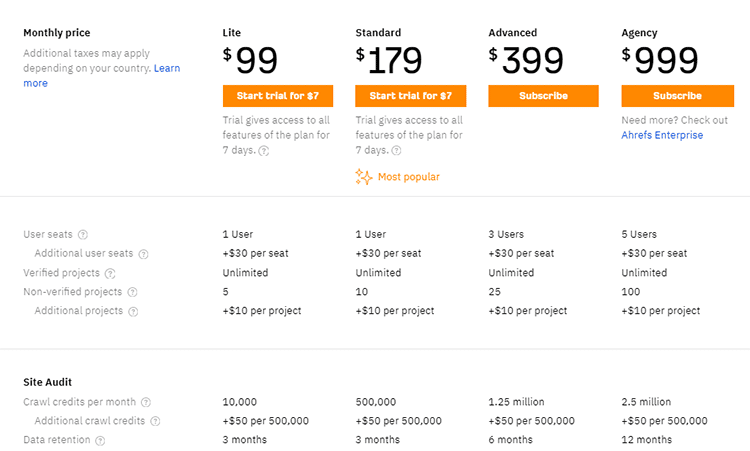Click trial help icon under Standard plan
The image size is (750, 451).
click(x=397, y=151)
